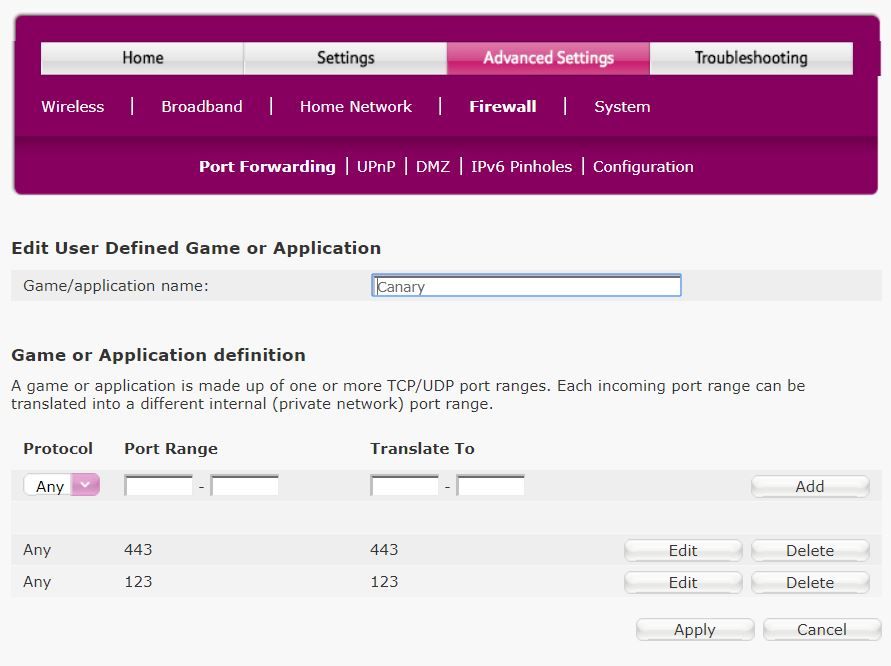Focus the Port Range start field
891x666 pixels.
158,486
